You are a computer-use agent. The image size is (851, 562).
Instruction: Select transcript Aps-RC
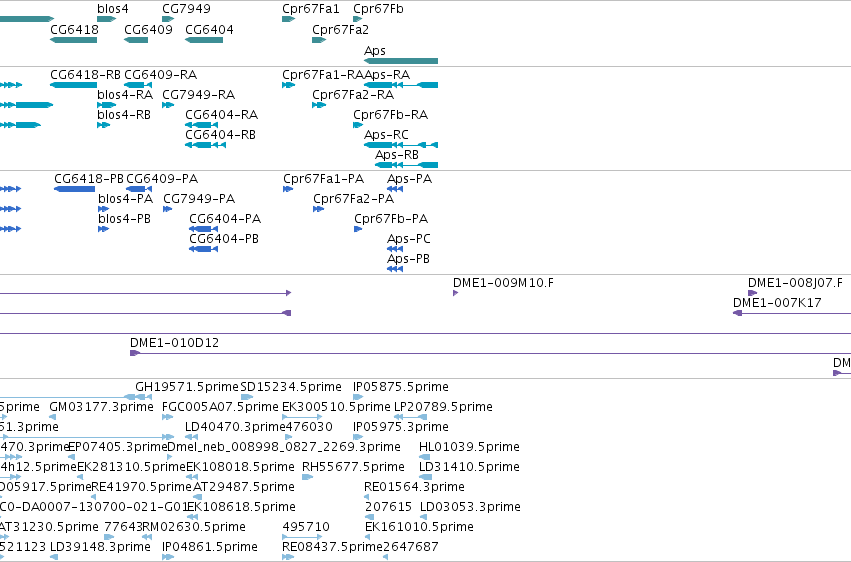pos(386,135)
